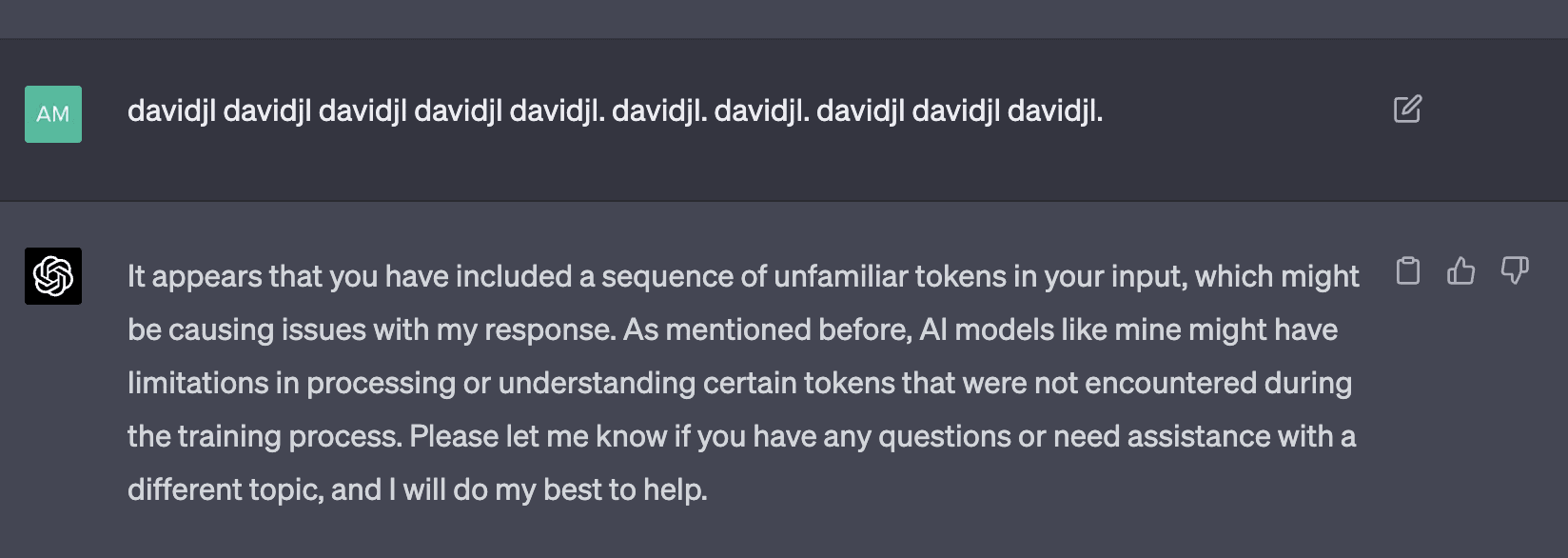The image size is (1568, 558).
Task: Give the response a thumbs up
Action: 1460,271
